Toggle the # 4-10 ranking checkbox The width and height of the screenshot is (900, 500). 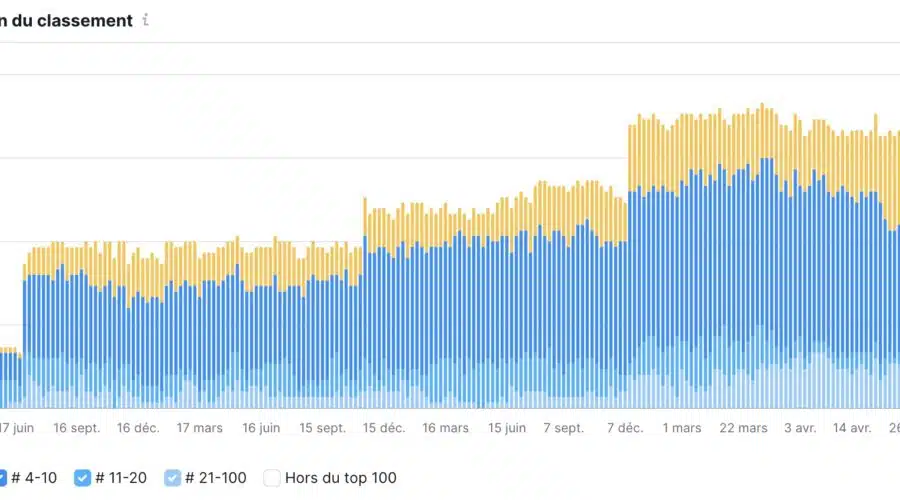pos(2,478)
